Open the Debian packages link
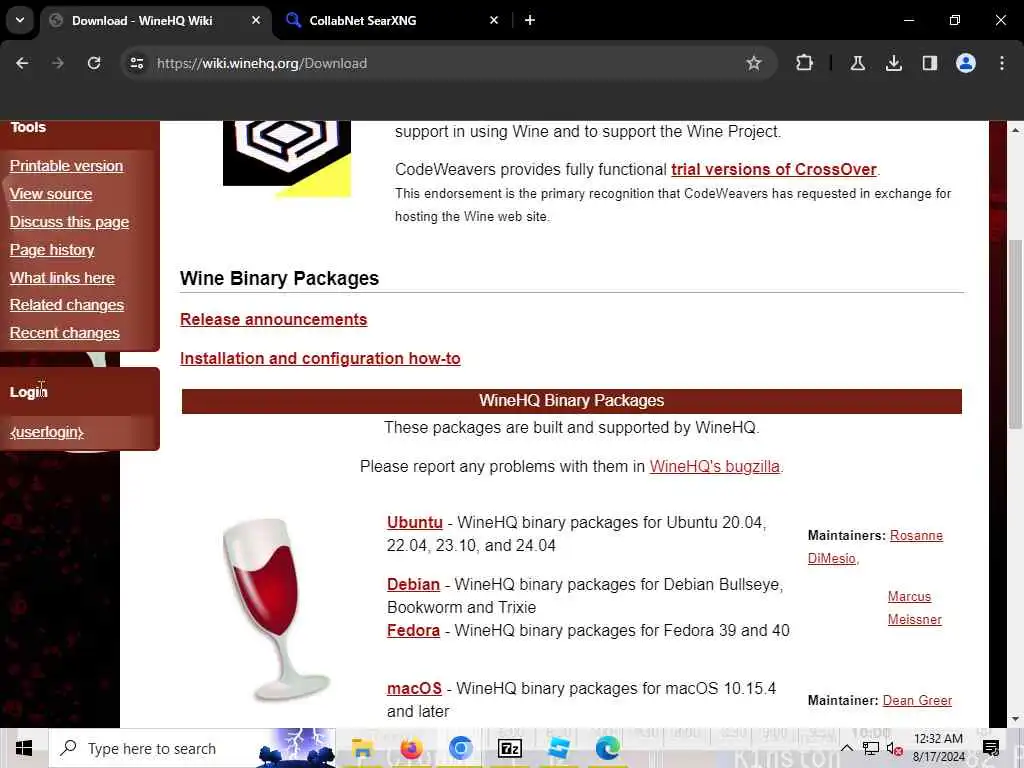Viewport: 1024px width, 768px height. point(413,584)
